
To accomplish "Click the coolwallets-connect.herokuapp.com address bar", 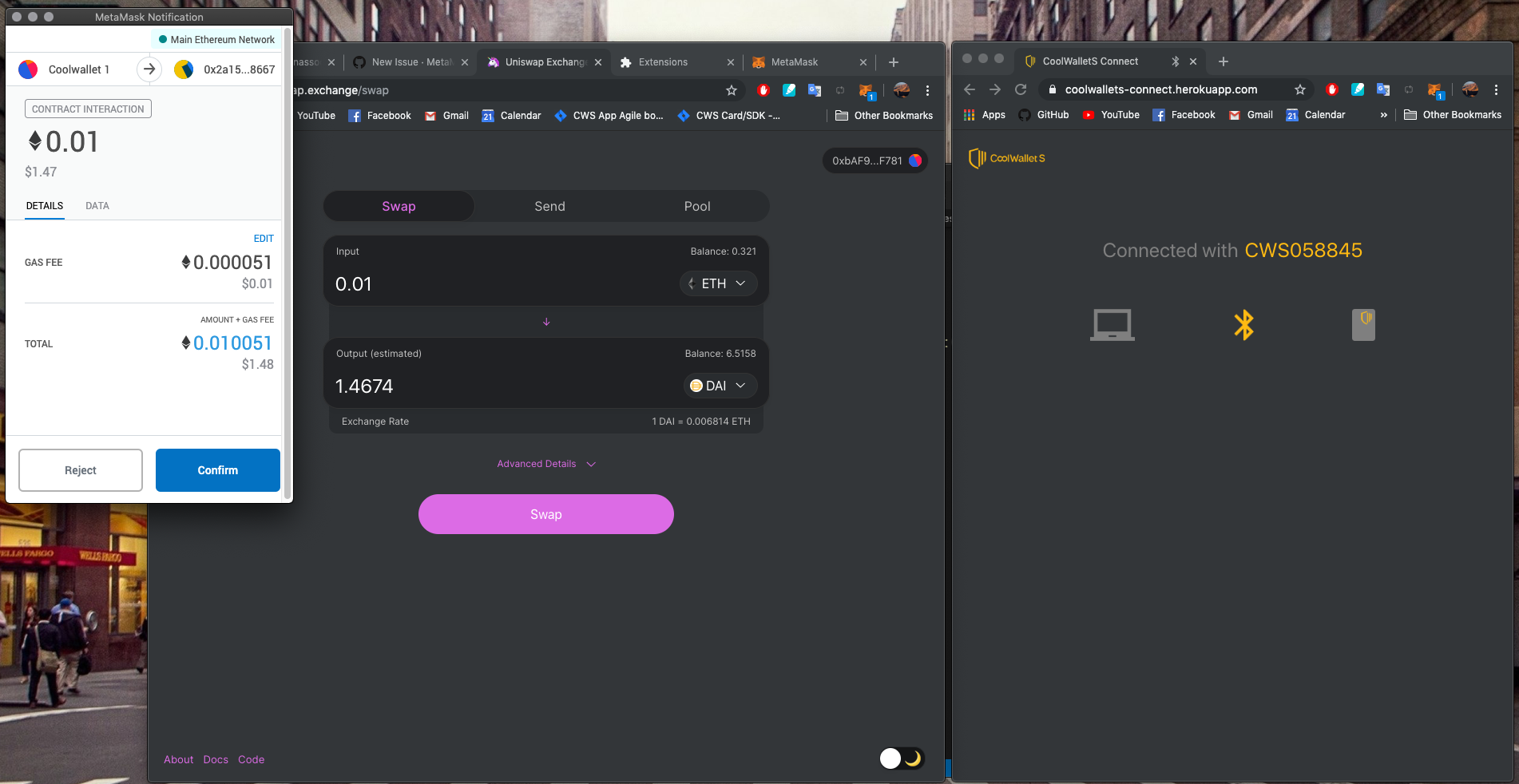I will 1161,89.
